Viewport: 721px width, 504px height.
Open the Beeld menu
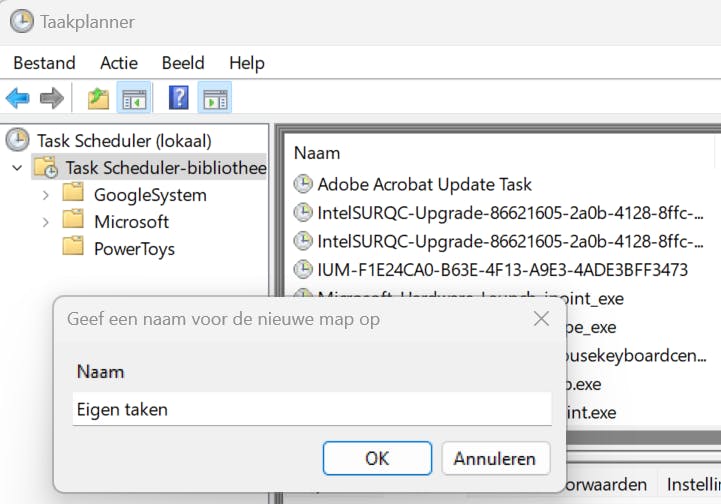point(183,63)
